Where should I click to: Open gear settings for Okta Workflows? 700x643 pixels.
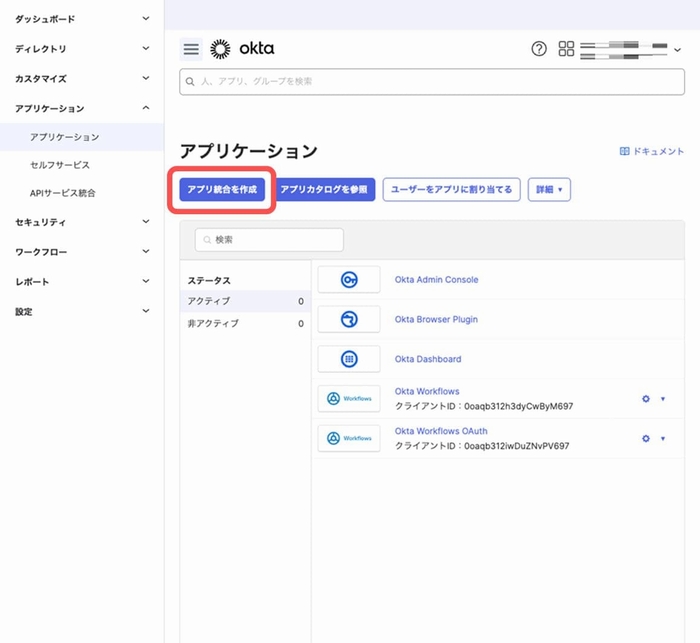646,399
